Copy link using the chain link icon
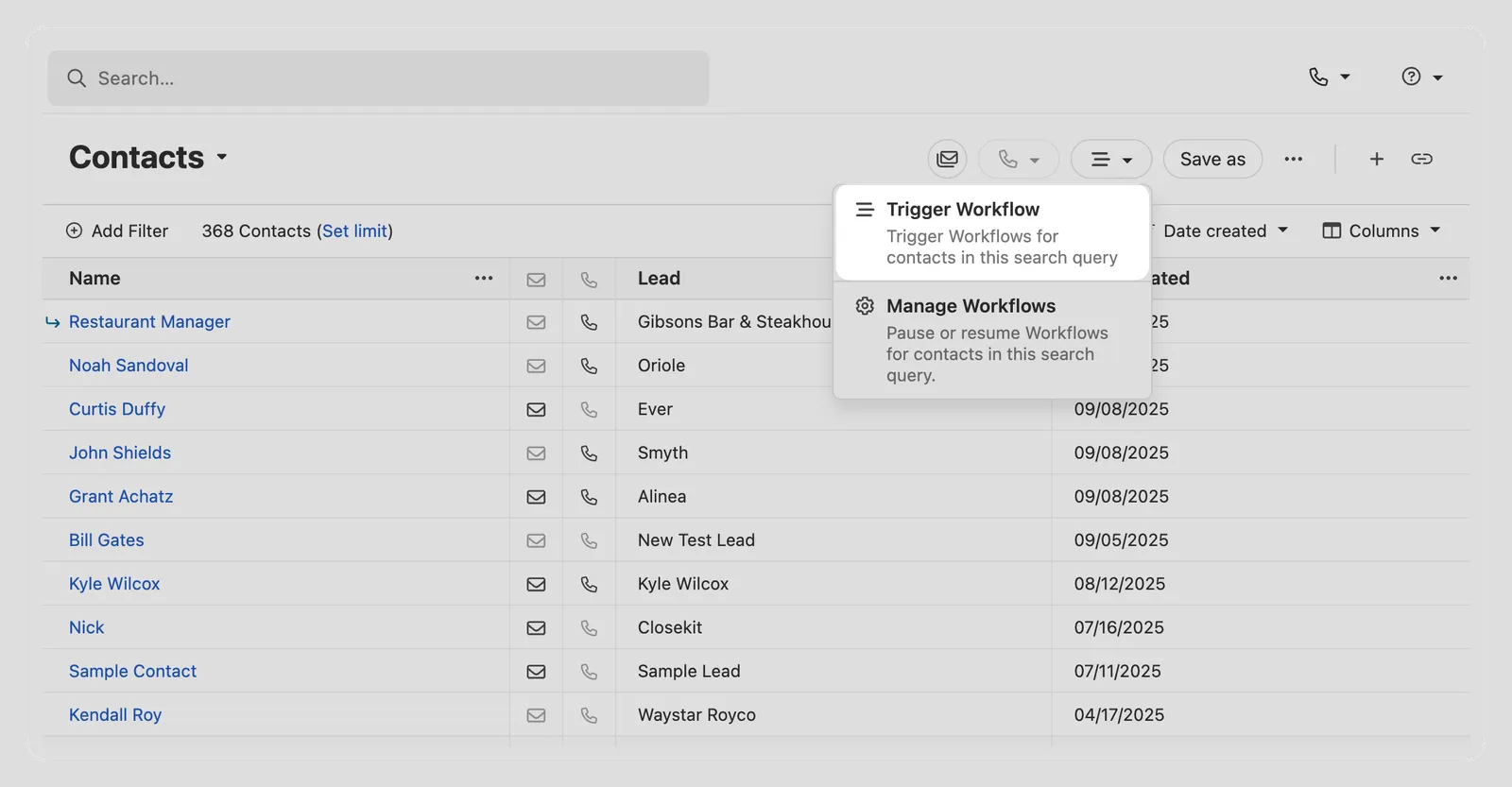The height and width of the screenshot is (787, 1512). click(x=1422, y=159)
